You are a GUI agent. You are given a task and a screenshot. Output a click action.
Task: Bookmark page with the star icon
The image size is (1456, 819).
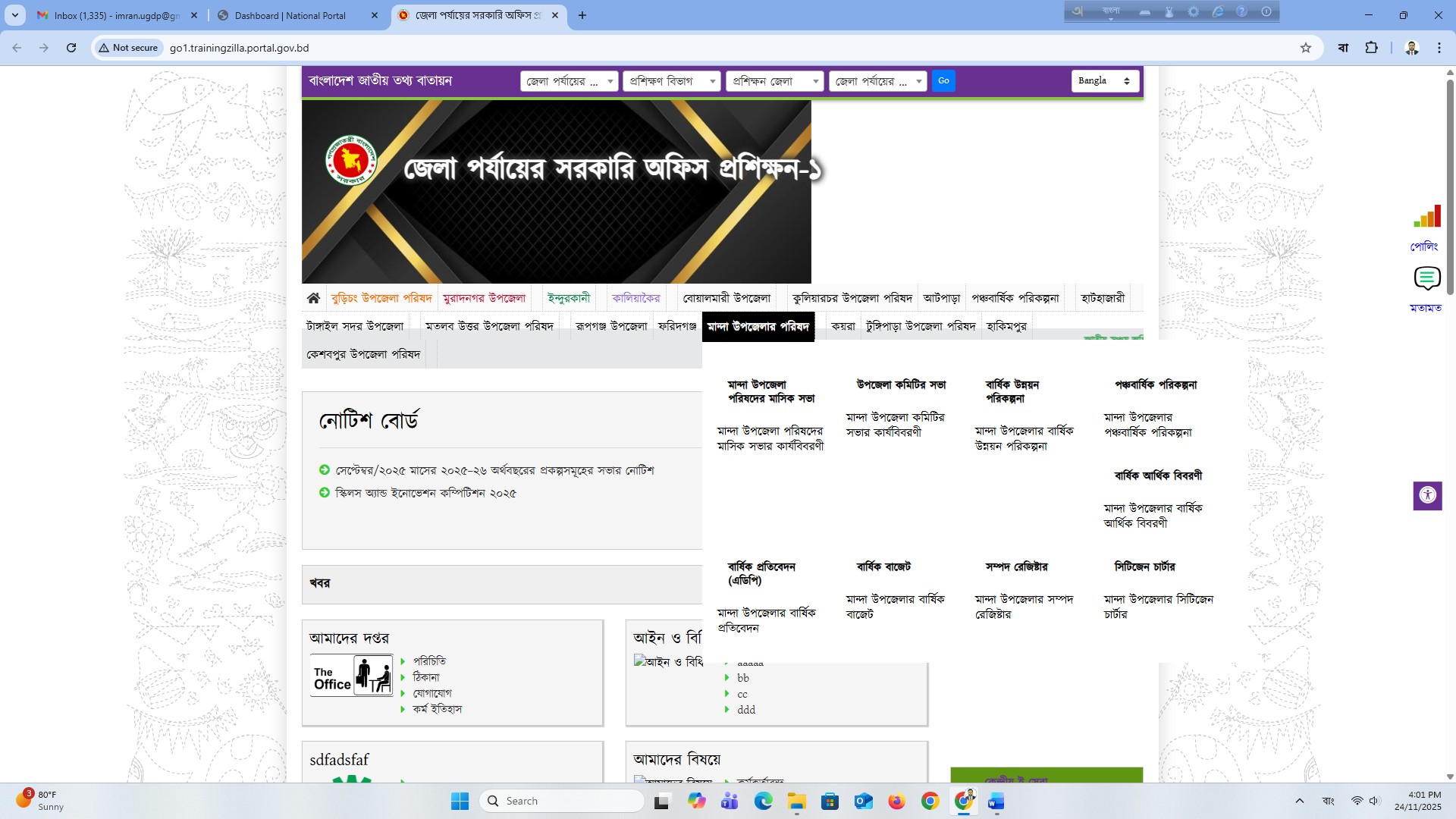1305,48
